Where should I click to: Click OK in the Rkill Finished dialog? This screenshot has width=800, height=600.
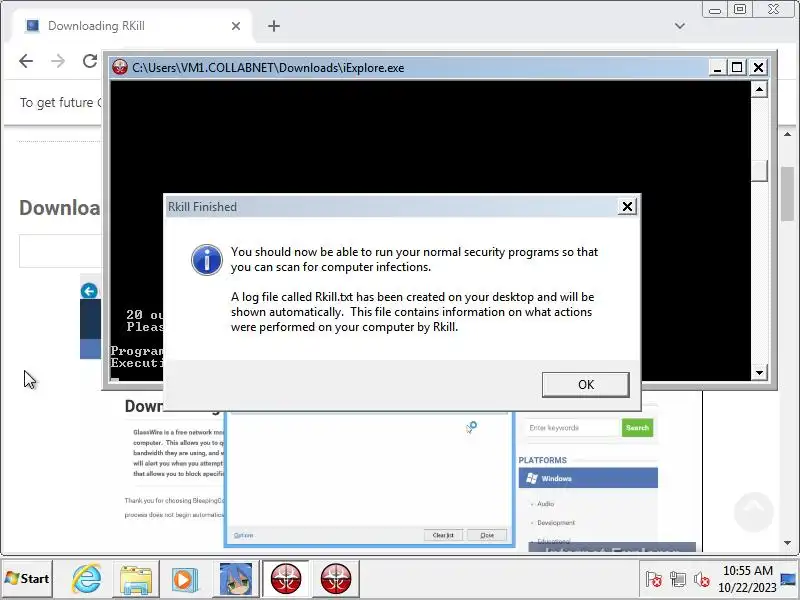[585, 384]
